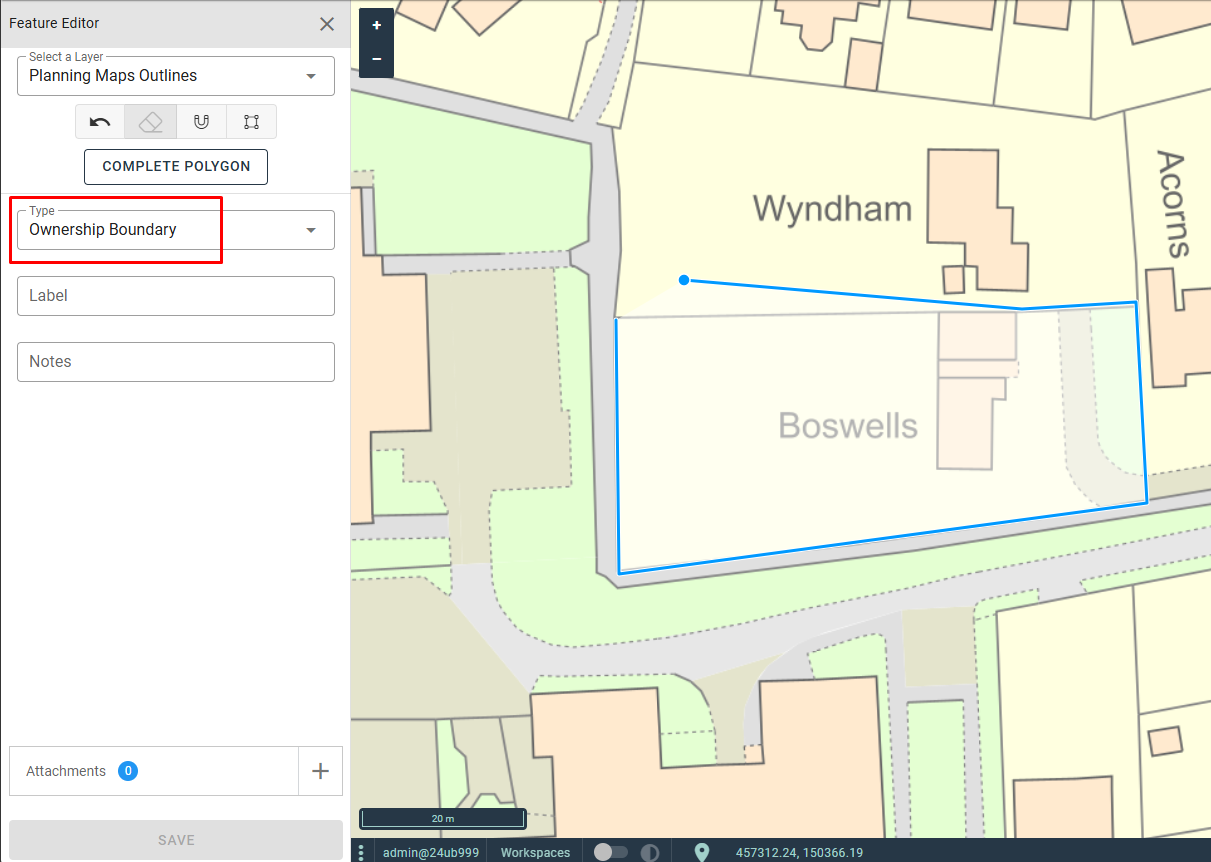Viewport: 1211px width, 862px height.
Task: Open the Workspaces menu
Action: coord(535,853)
